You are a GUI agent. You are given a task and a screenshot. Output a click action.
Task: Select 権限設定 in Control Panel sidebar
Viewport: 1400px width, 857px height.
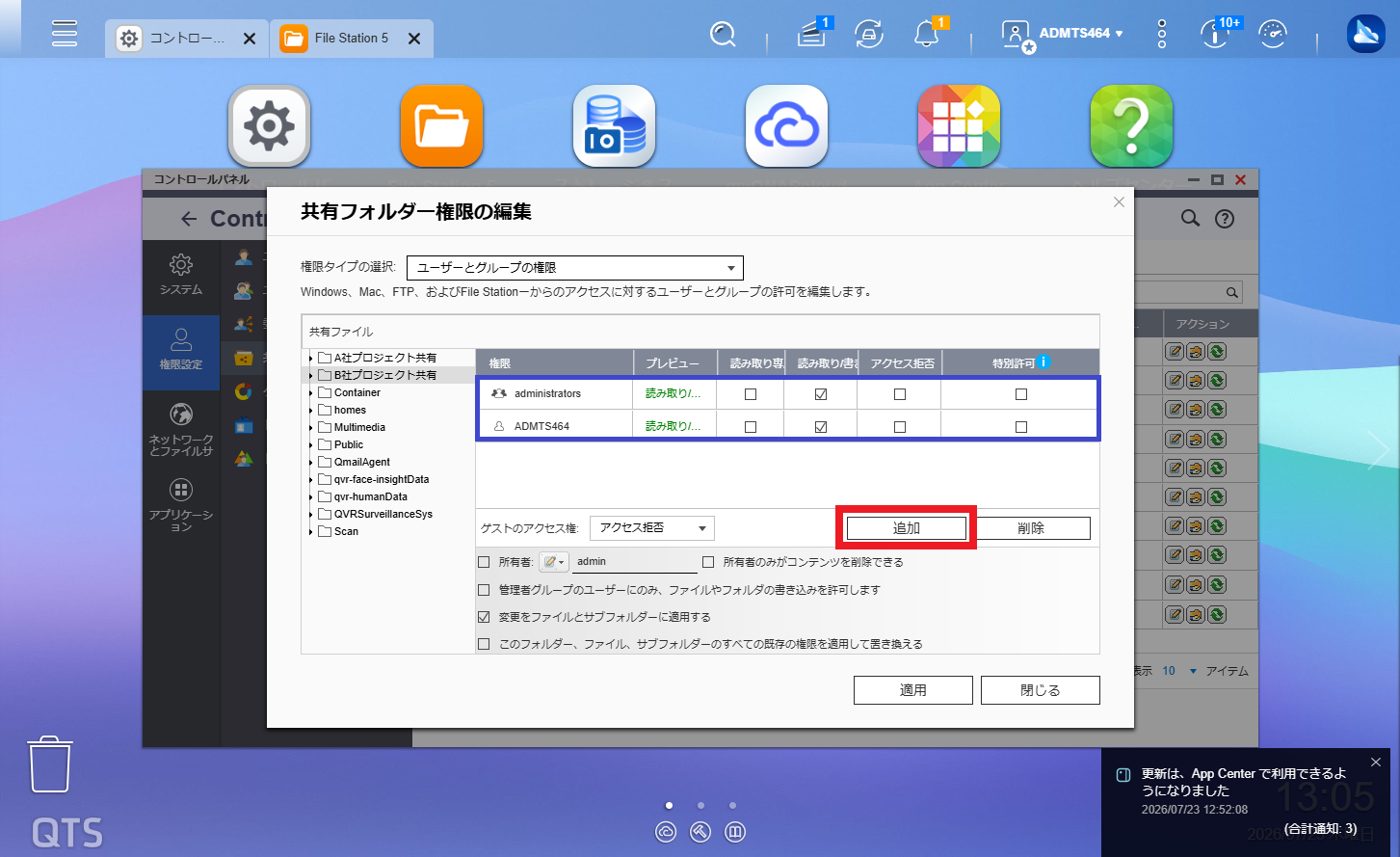(181, 352)
